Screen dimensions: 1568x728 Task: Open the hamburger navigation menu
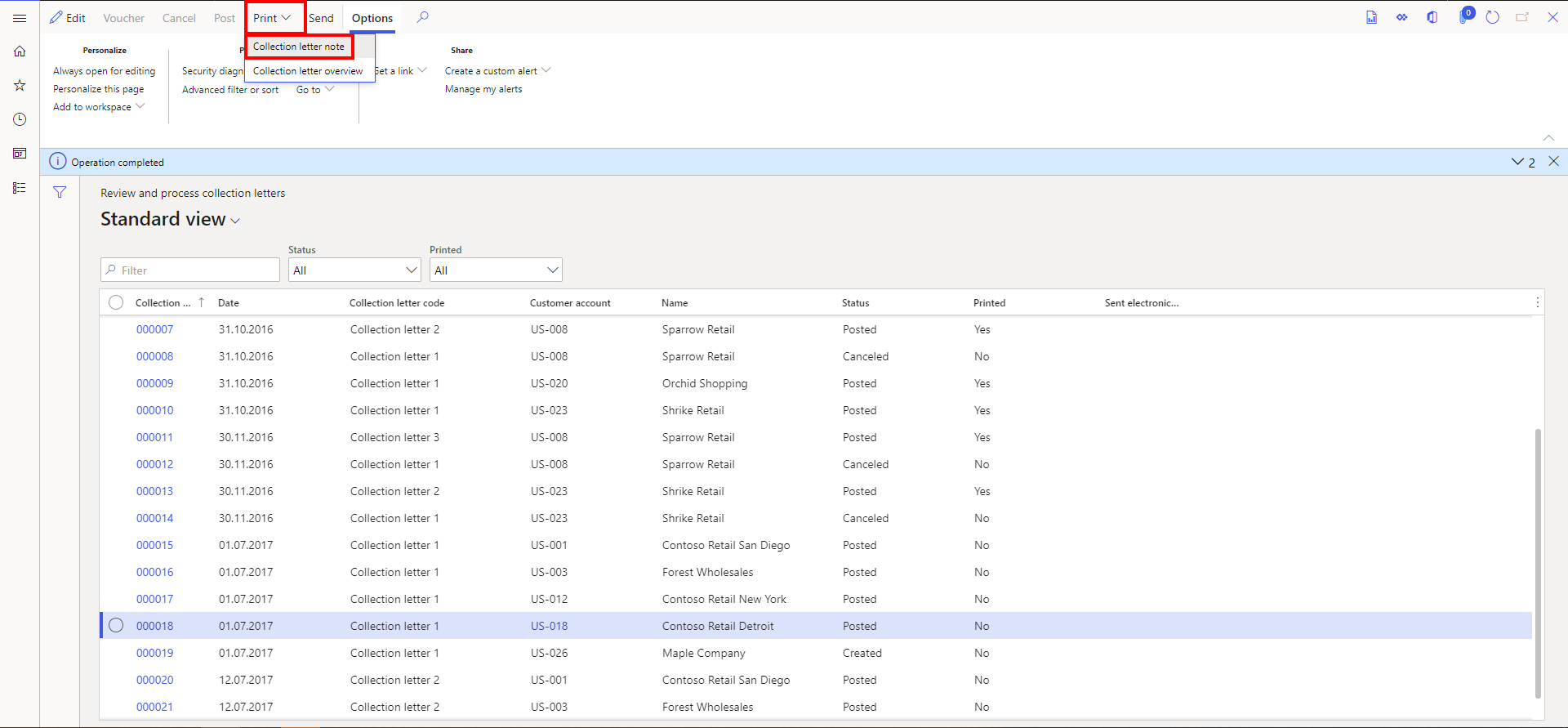tap(20, 18)
